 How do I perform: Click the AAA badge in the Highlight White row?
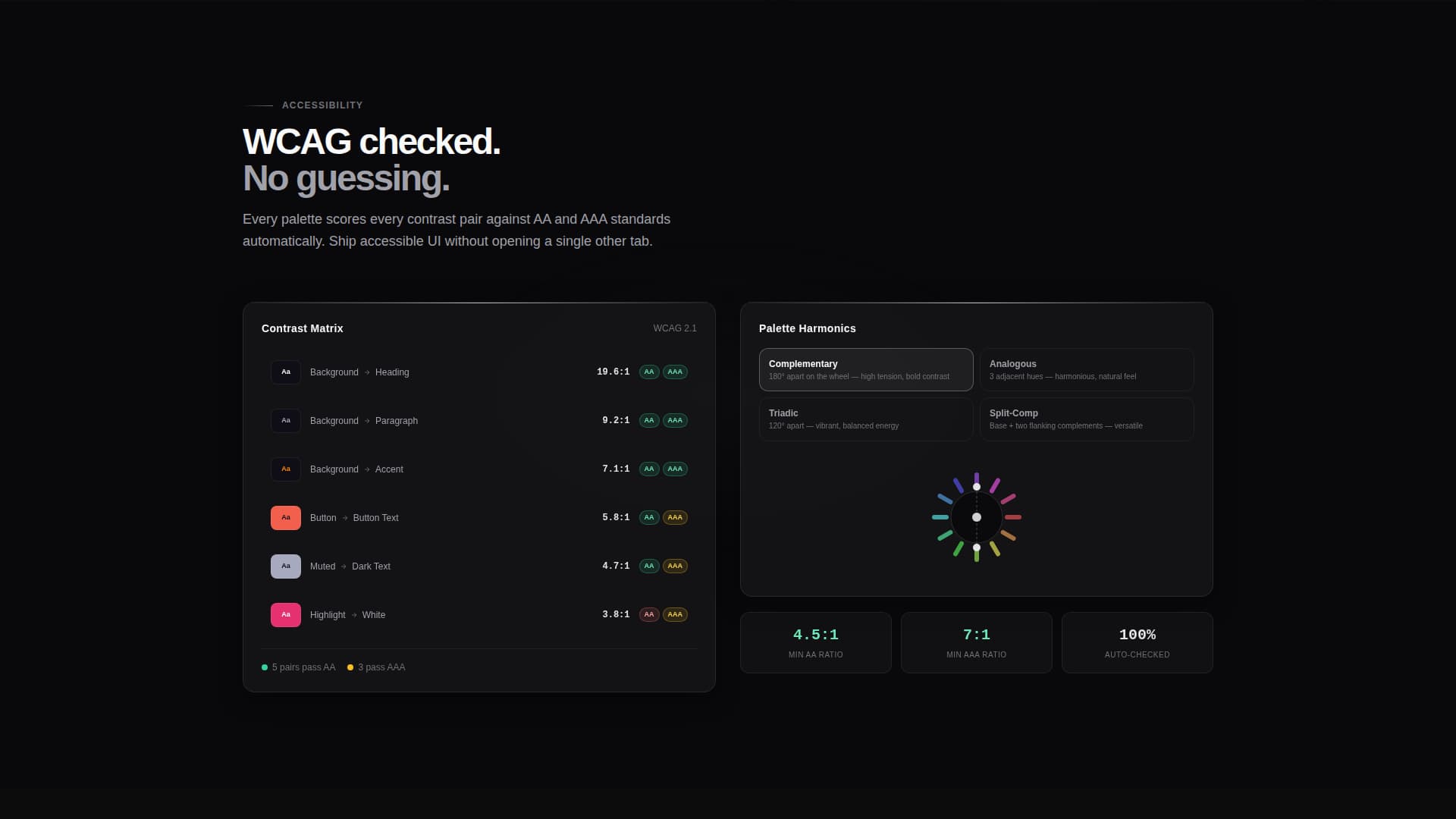coord(675,615)
